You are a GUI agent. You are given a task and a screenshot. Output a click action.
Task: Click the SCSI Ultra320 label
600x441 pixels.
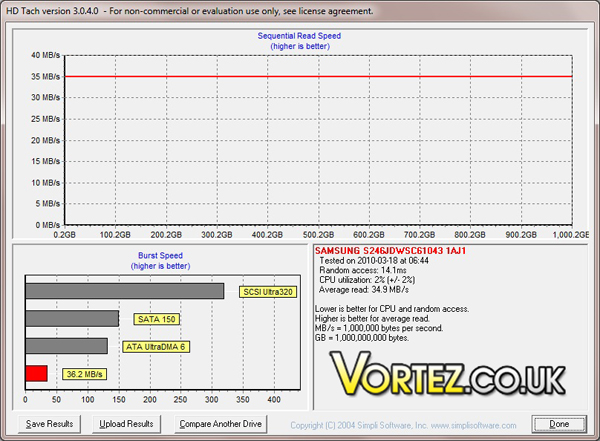[x=268, y=292]
